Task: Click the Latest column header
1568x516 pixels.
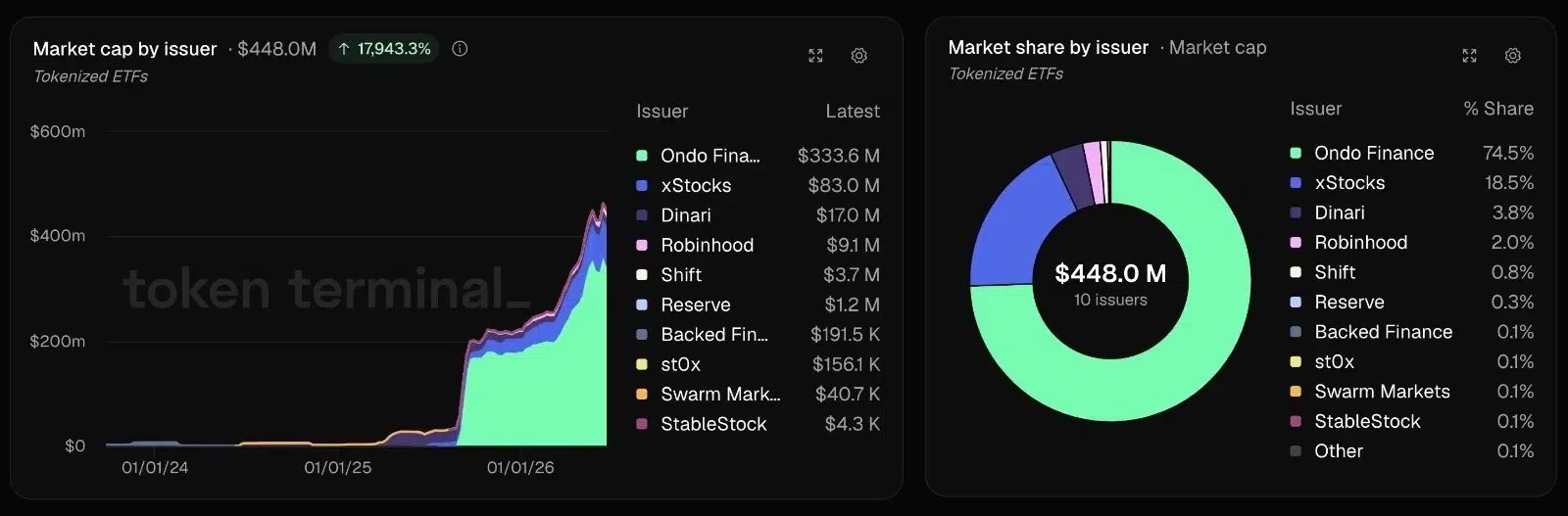Action: click(853, 112)
